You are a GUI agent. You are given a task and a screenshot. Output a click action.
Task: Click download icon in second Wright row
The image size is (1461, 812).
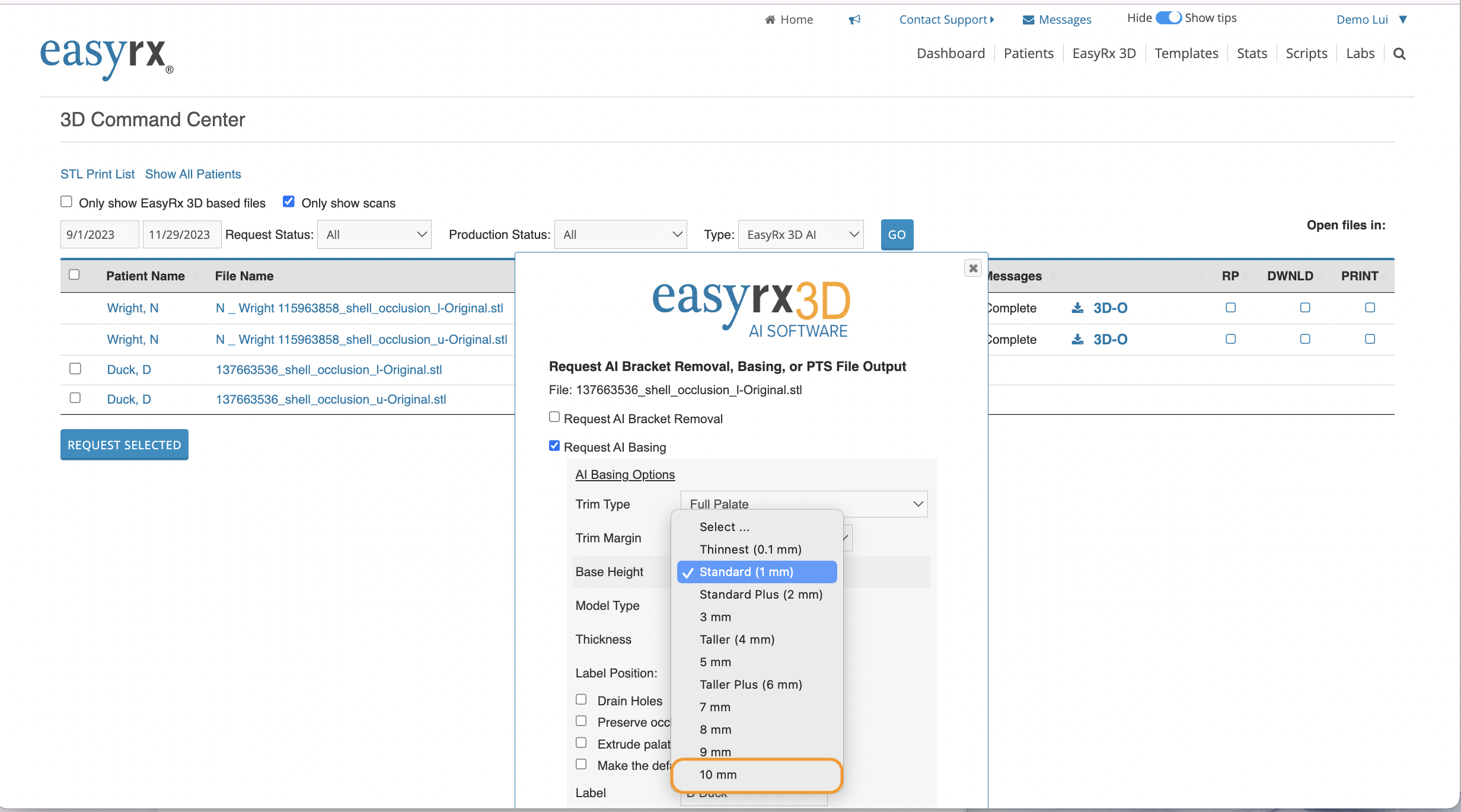1077,340
